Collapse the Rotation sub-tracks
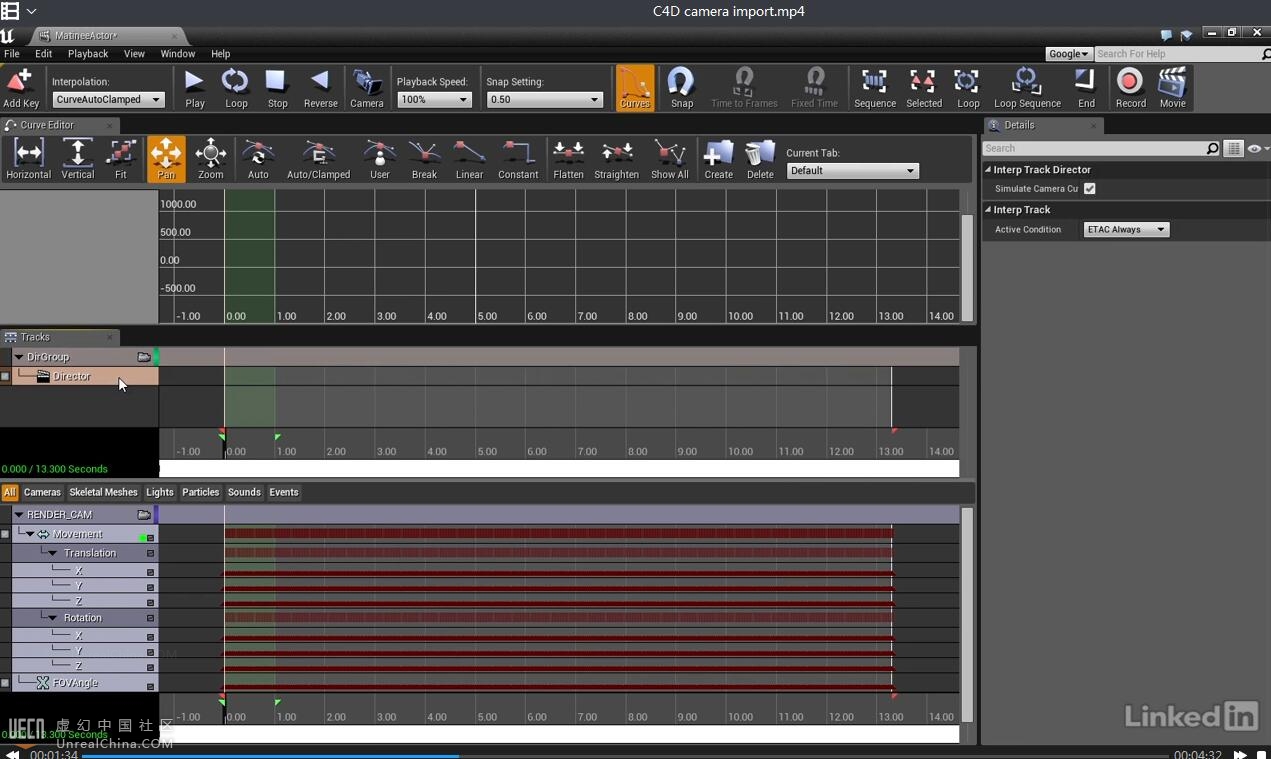The width and height of the screenshot is (1271, 759). 53,618
